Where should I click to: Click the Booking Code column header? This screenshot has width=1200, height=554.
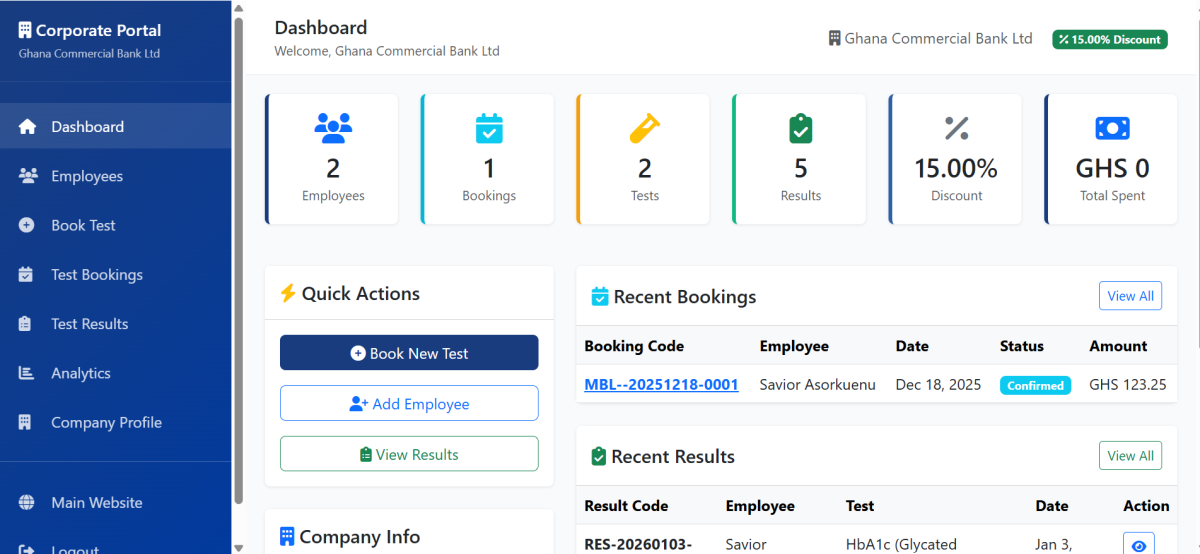click(634, 346)
